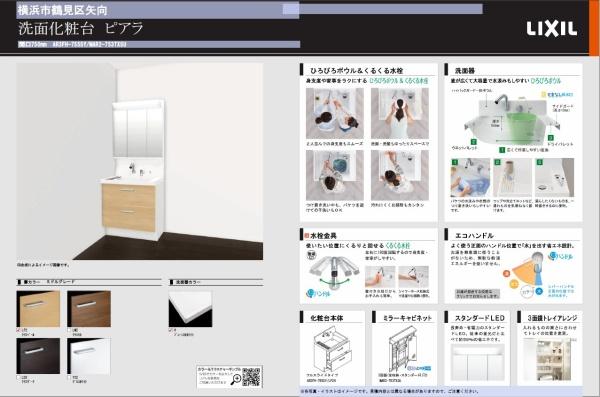
Task: Select the white door swatch
Action: pos(89,356)
